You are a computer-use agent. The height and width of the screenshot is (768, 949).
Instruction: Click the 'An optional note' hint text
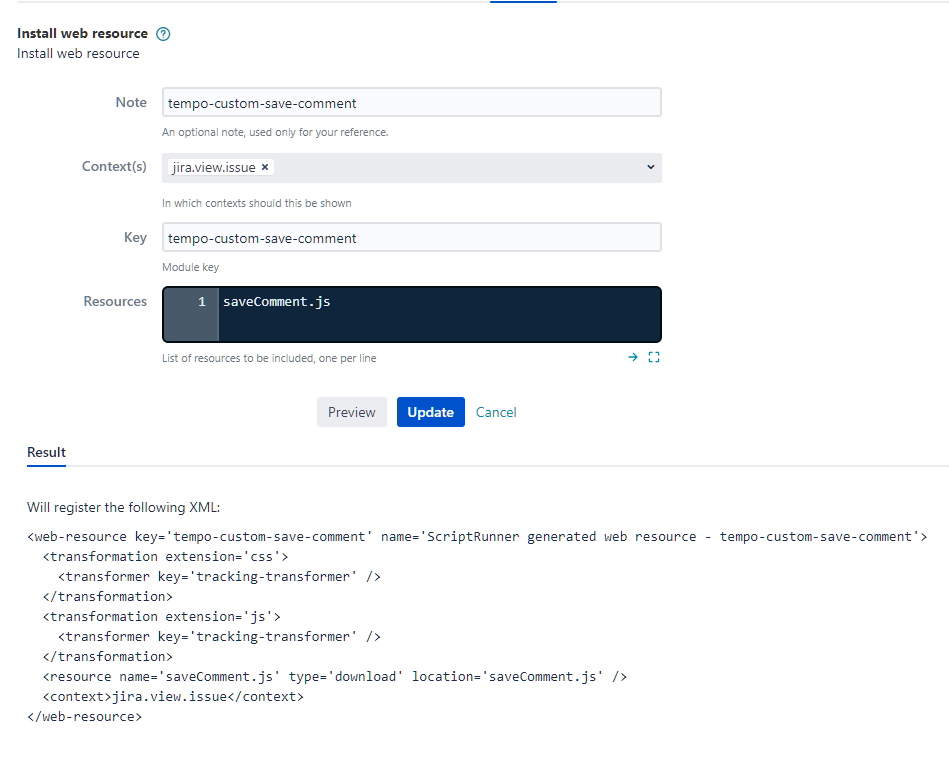point(275,132)
